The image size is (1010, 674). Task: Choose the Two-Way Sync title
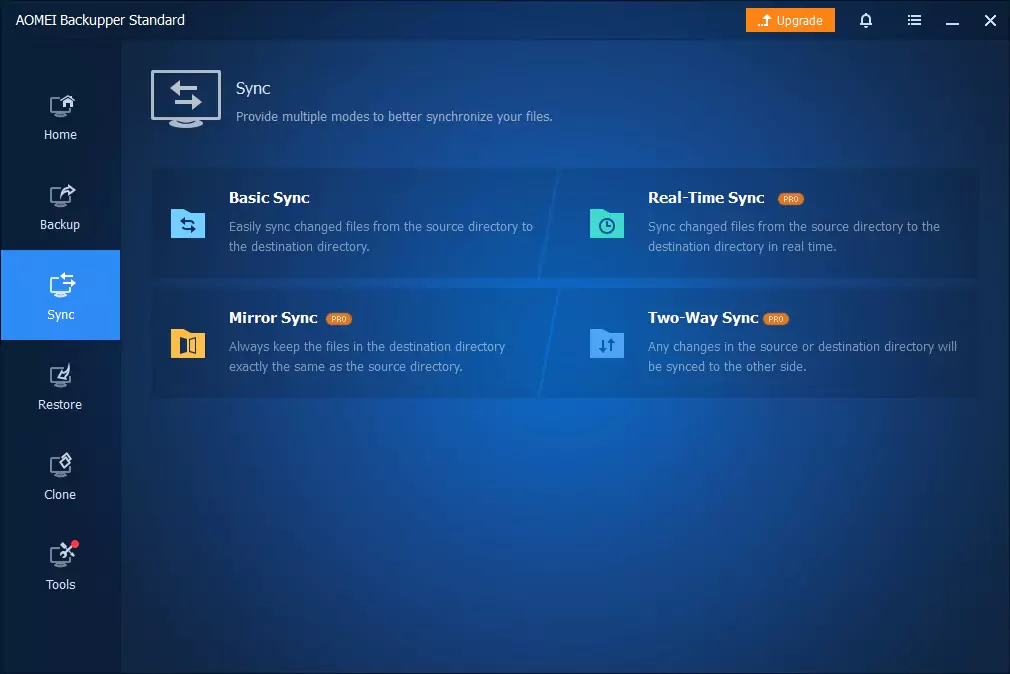click(x=703, y=318)
